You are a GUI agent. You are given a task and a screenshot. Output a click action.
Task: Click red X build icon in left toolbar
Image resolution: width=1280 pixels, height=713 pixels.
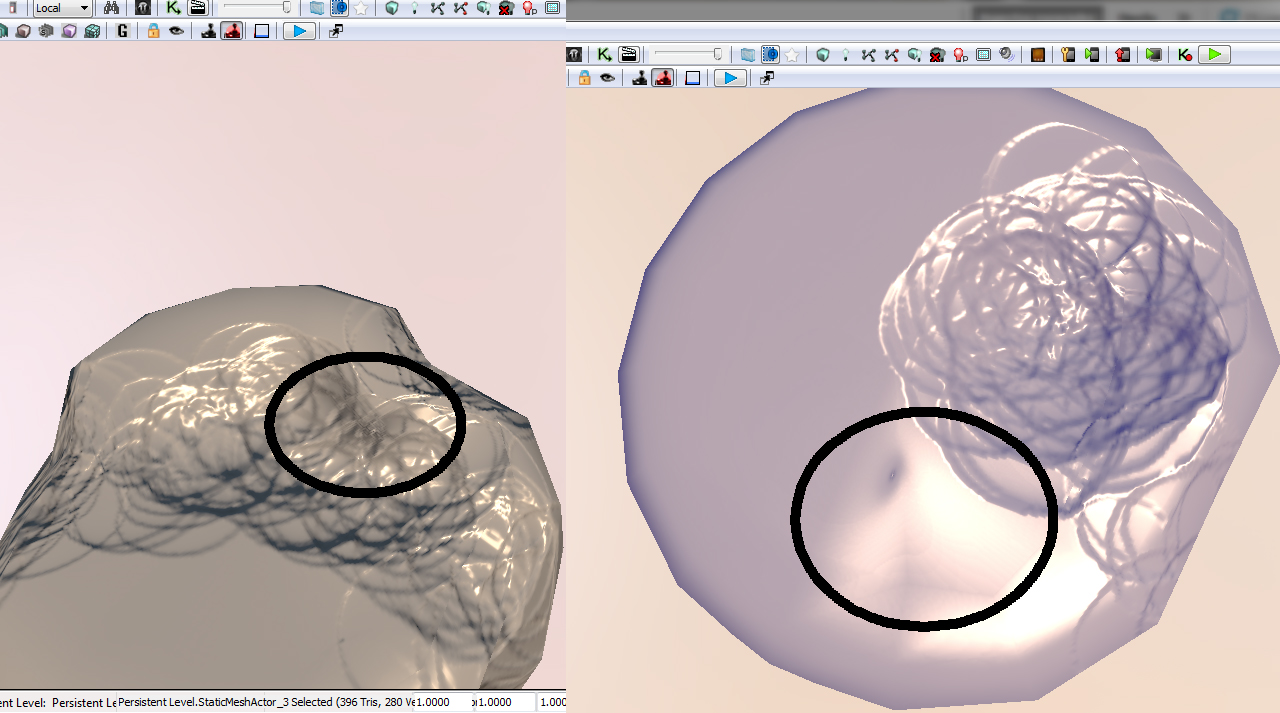click(x=505, y=8)
